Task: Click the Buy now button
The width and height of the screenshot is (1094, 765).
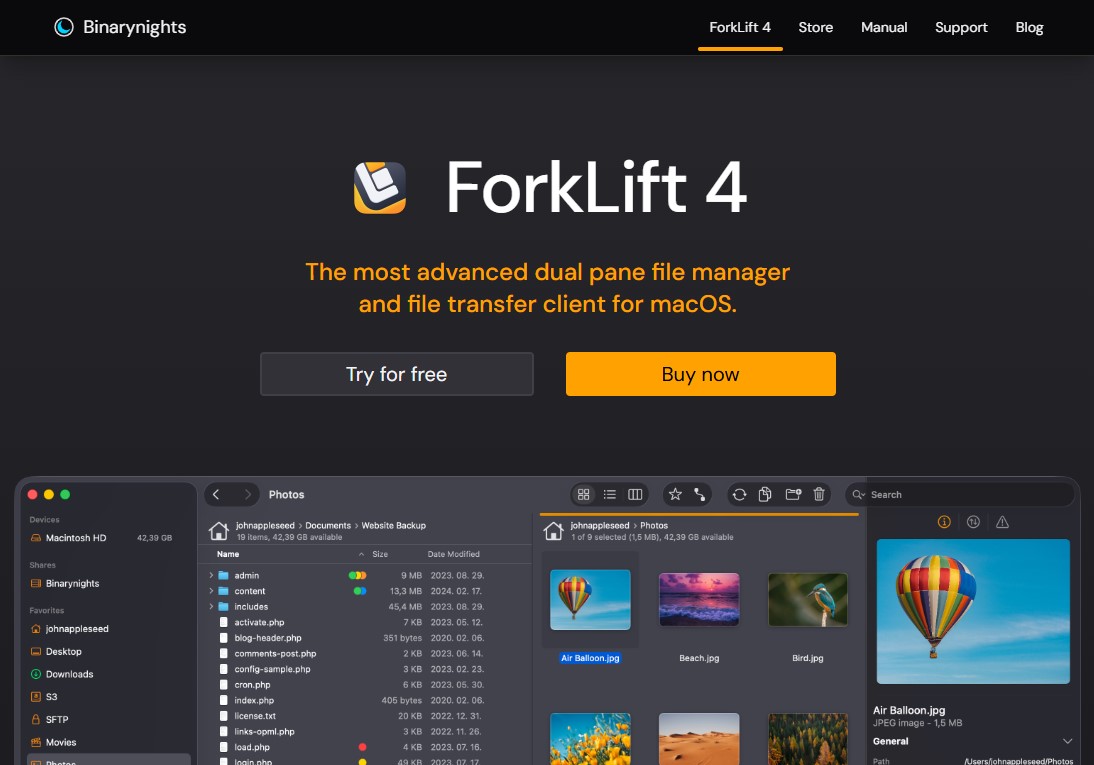Action: coord(700,374)
